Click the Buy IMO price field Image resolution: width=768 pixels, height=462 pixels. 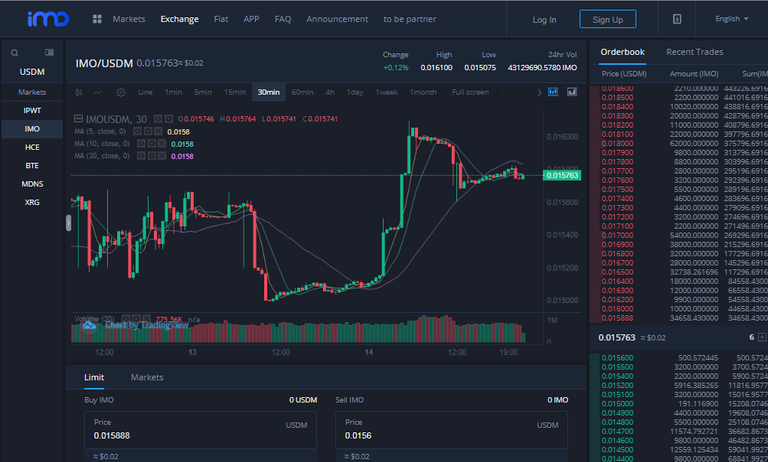[x=200, y=430]
